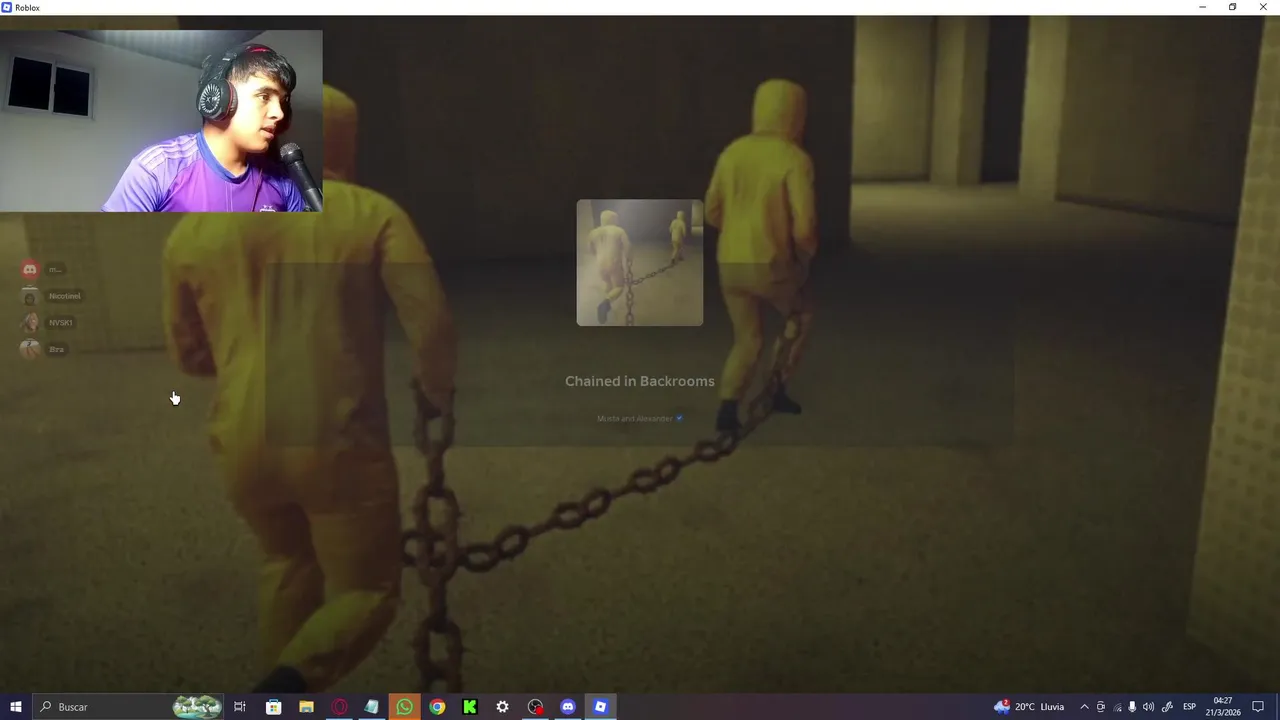1280x720 pixels.
Task: Click the Roblox window title icon
Action: click(7, 7)
